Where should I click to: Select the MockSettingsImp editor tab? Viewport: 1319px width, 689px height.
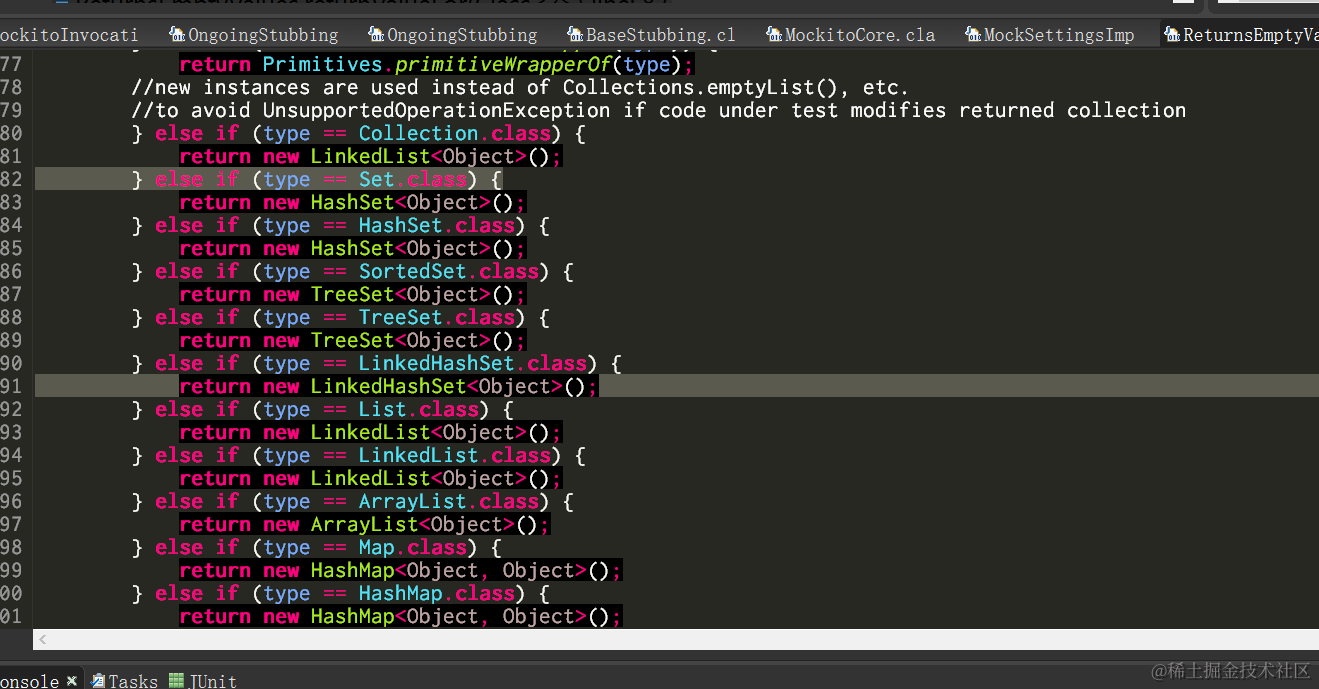click(1049, 35)
